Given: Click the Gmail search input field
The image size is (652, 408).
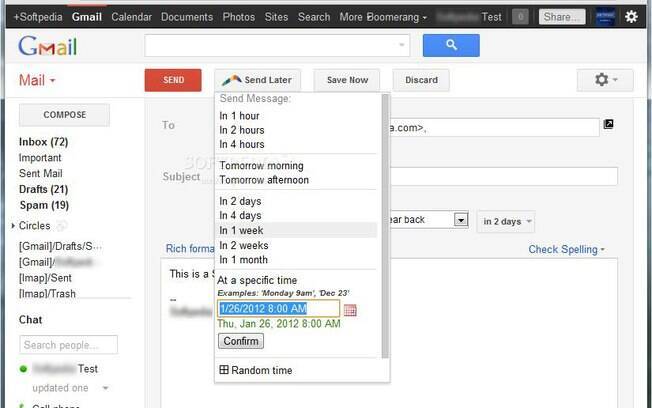Looking at the screenshot, I should [277, 45].
